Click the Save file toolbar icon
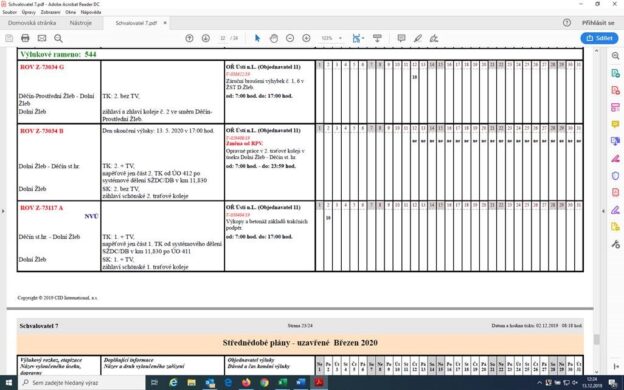This screenshot has width=624, height=390. (x=9, y=38)
